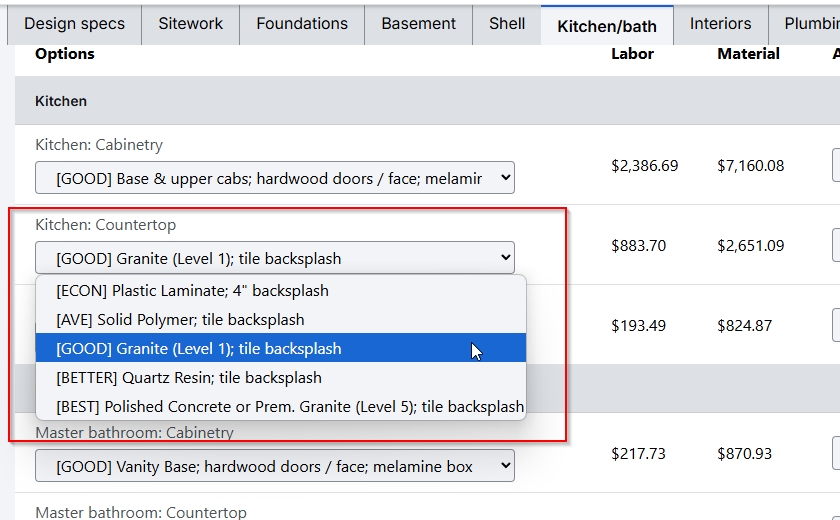Screen dimensions: 840x520
Task: Select the BEST Polished Concrete option
Action: click(x=290, y=407)
